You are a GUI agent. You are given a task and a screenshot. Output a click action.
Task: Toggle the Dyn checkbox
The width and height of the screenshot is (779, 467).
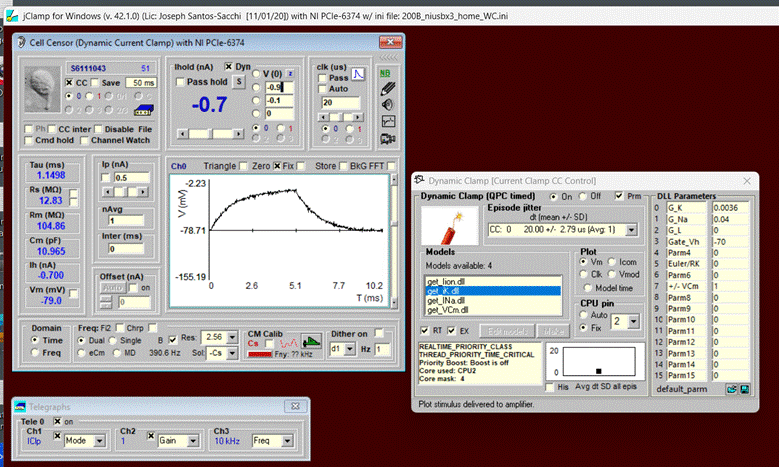coord(229,67)
